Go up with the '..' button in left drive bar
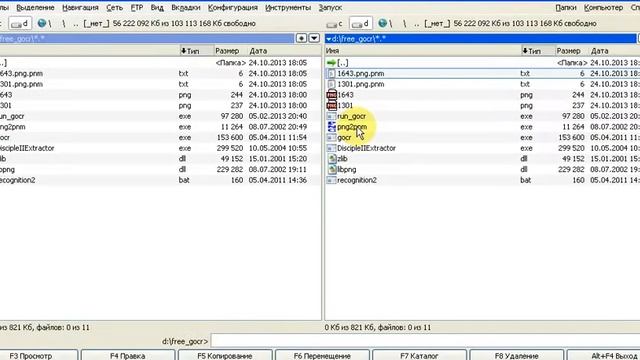Viewport: 640px width, 360px height. [x=75, y=24]
